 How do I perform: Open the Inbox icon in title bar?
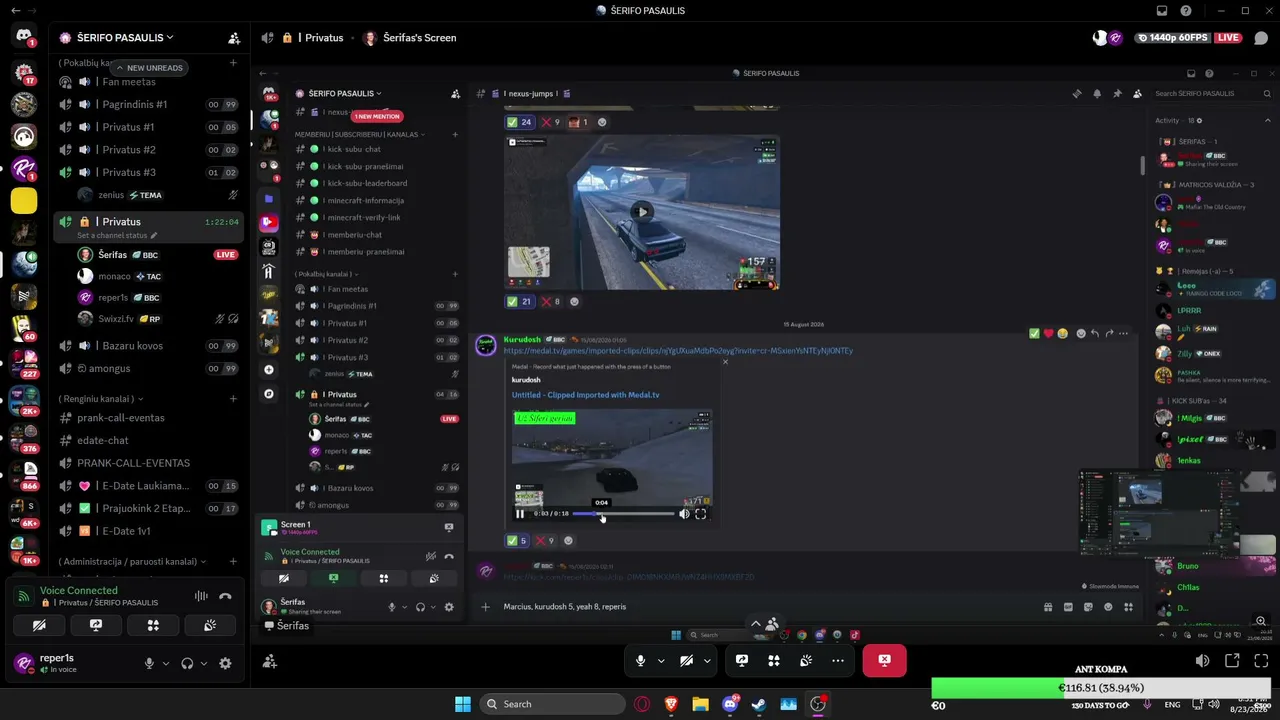coord(1162,10)
